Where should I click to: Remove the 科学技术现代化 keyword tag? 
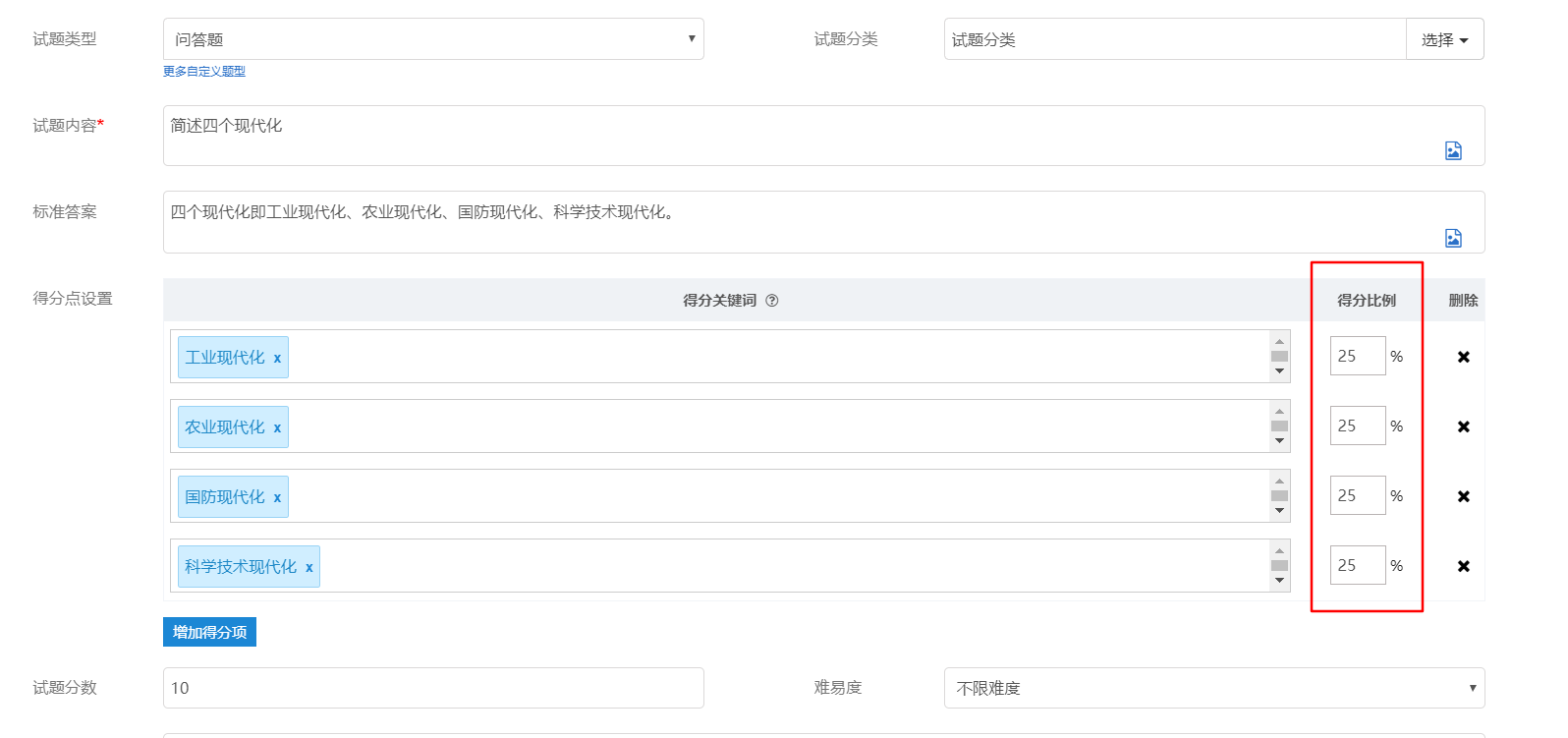308,568
